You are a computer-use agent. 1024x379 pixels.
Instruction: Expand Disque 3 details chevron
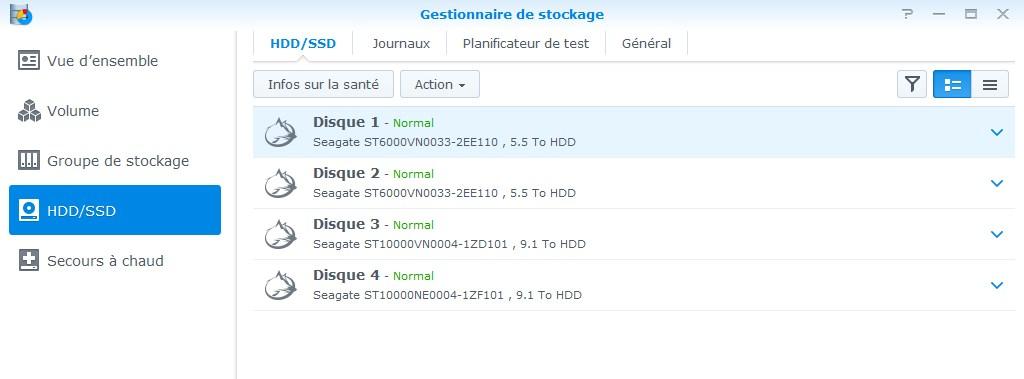997,235
